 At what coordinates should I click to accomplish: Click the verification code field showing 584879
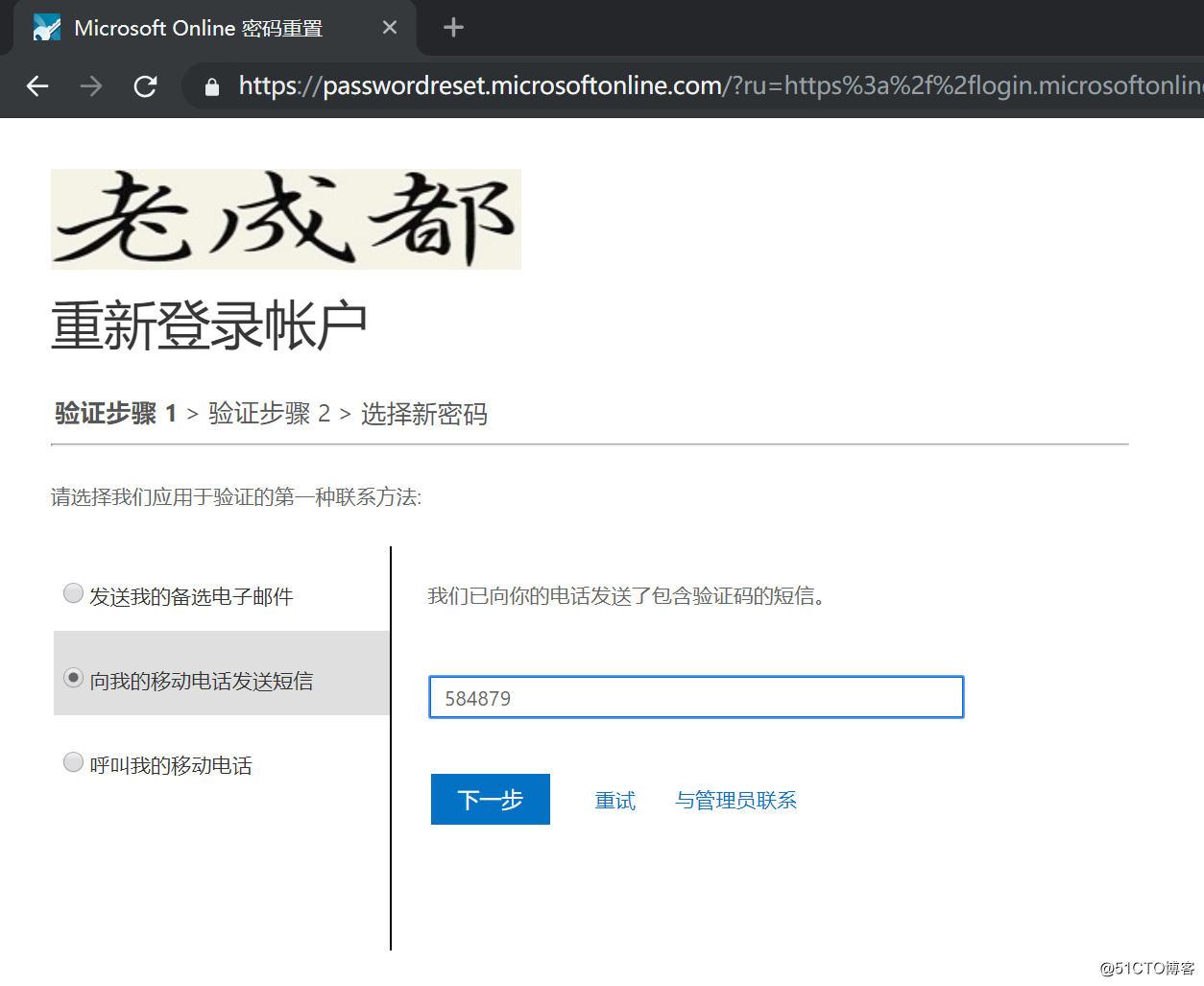(696, 697)
